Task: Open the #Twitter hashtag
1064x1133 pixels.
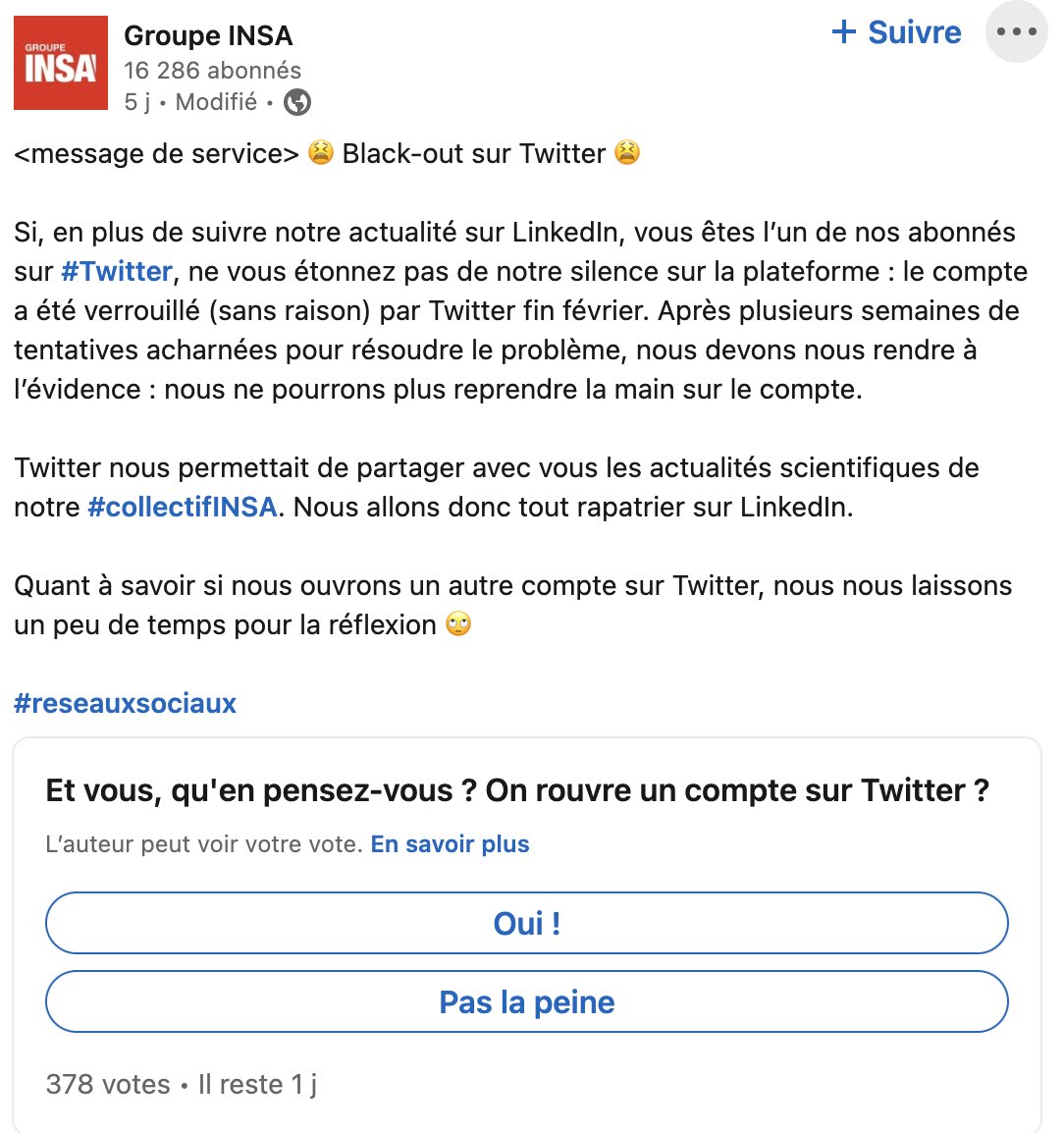Action: (x=117, y=271)
